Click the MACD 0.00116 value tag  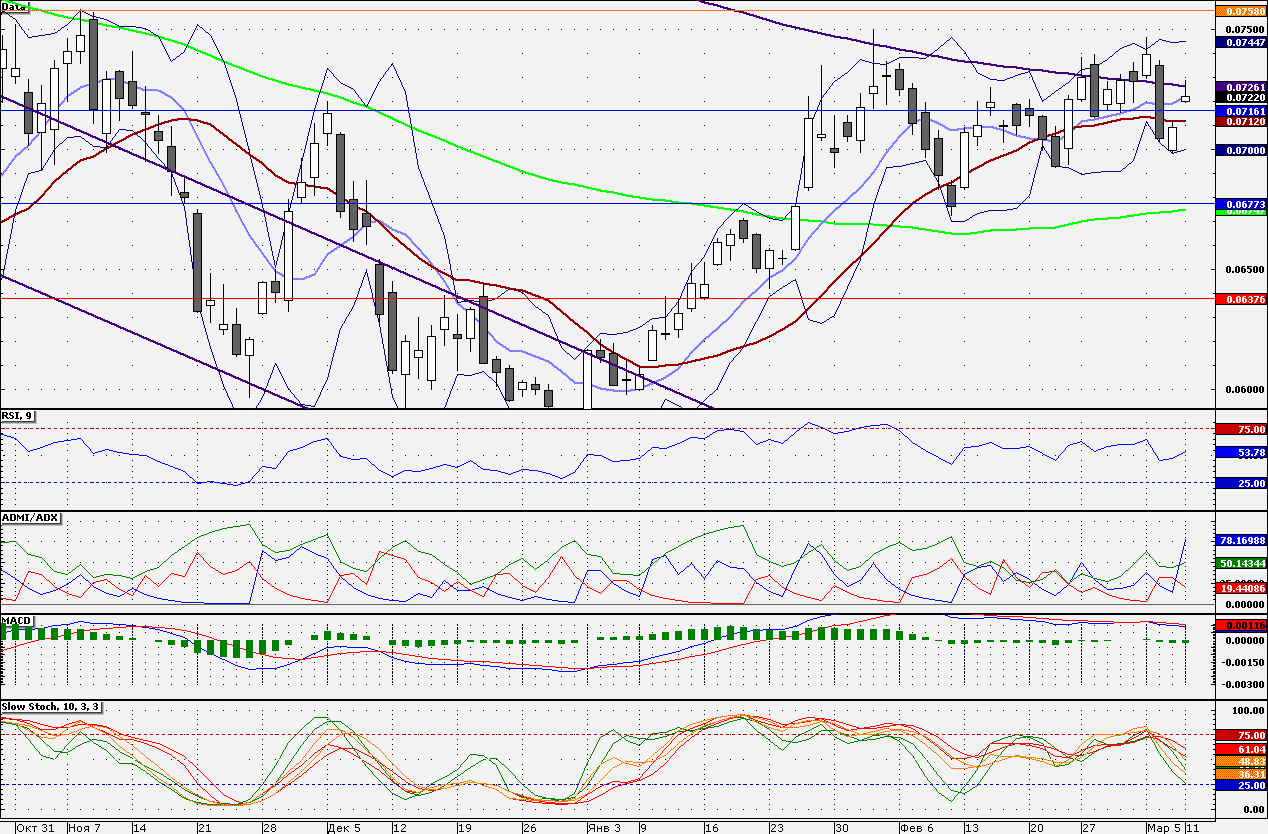(x=1241, y=624)
